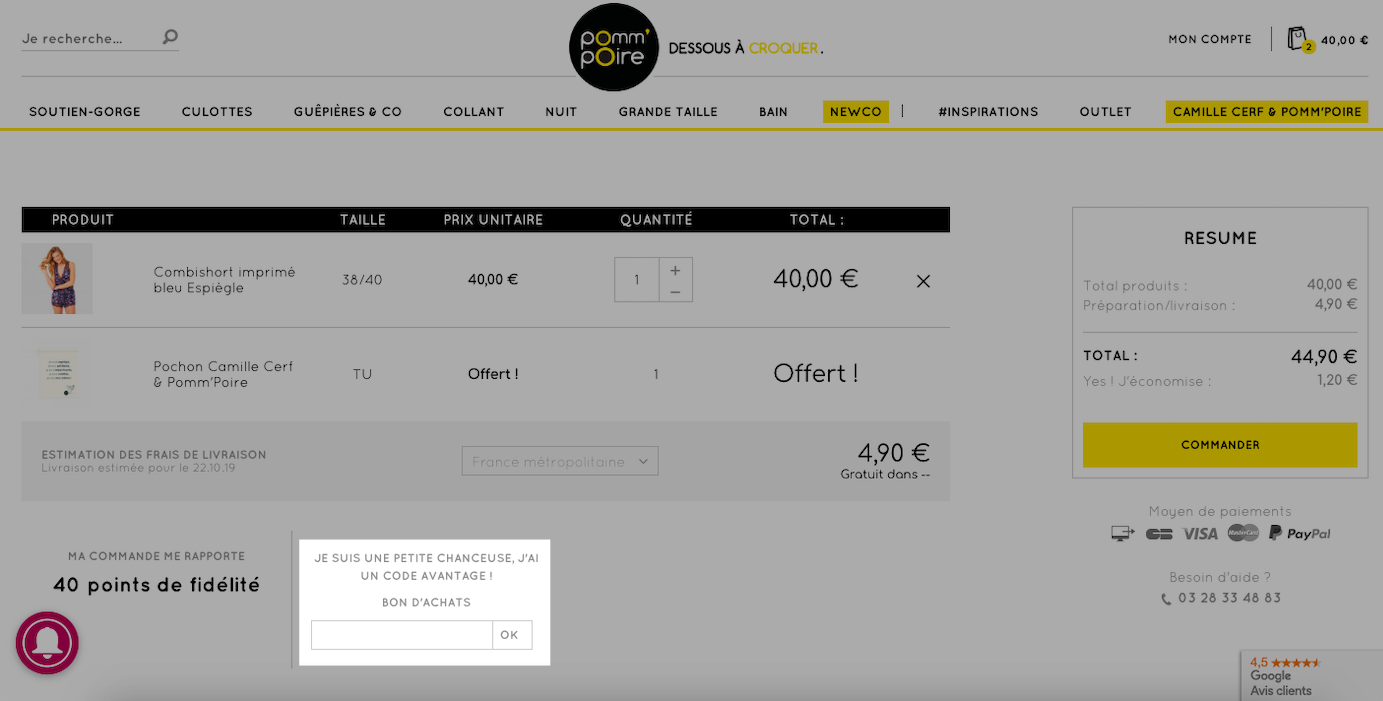The width and height of the screenshot is (1383, 701).
Task: Open the shopping bag cart icon
Action: coord(1298,39)
